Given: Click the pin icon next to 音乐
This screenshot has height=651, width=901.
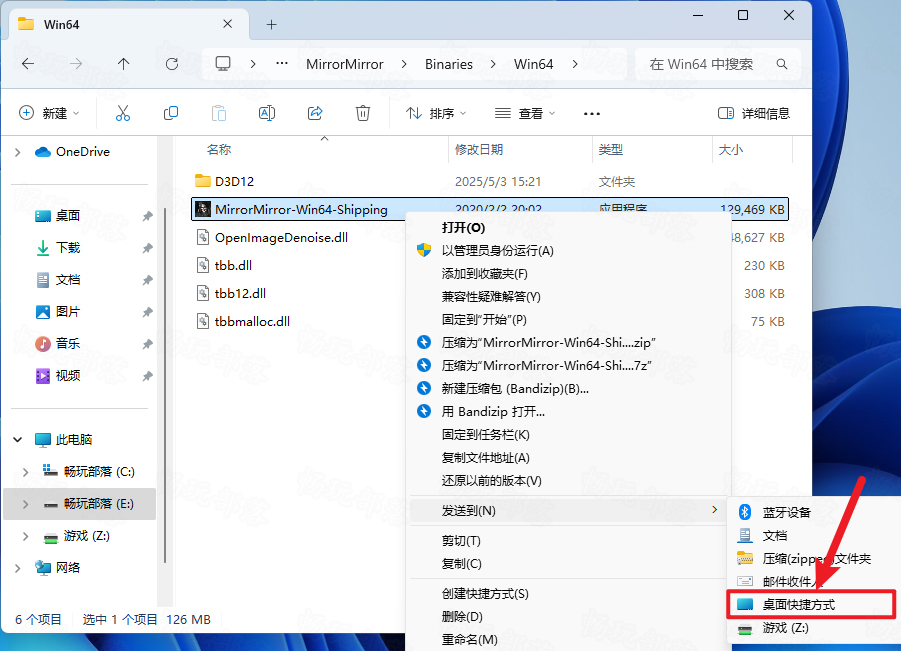Looking at the screenshot, I should pyautogui.click(x=148, y=344).
